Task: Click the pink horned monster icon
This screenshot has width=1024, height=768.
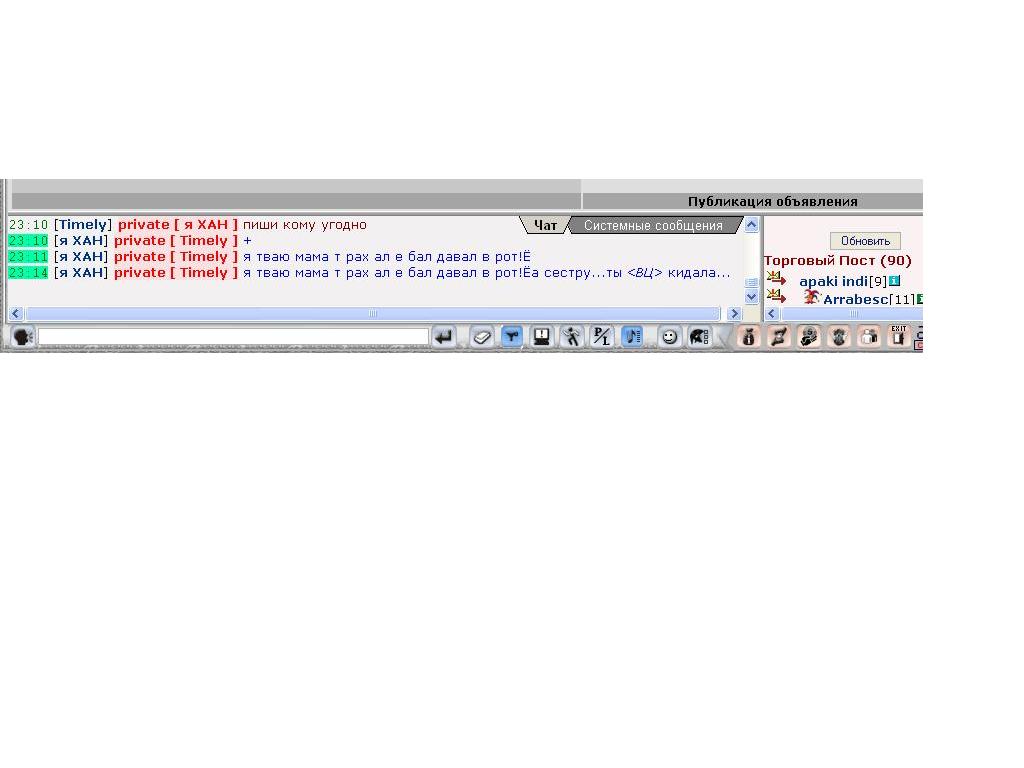Action: point(839,337)
